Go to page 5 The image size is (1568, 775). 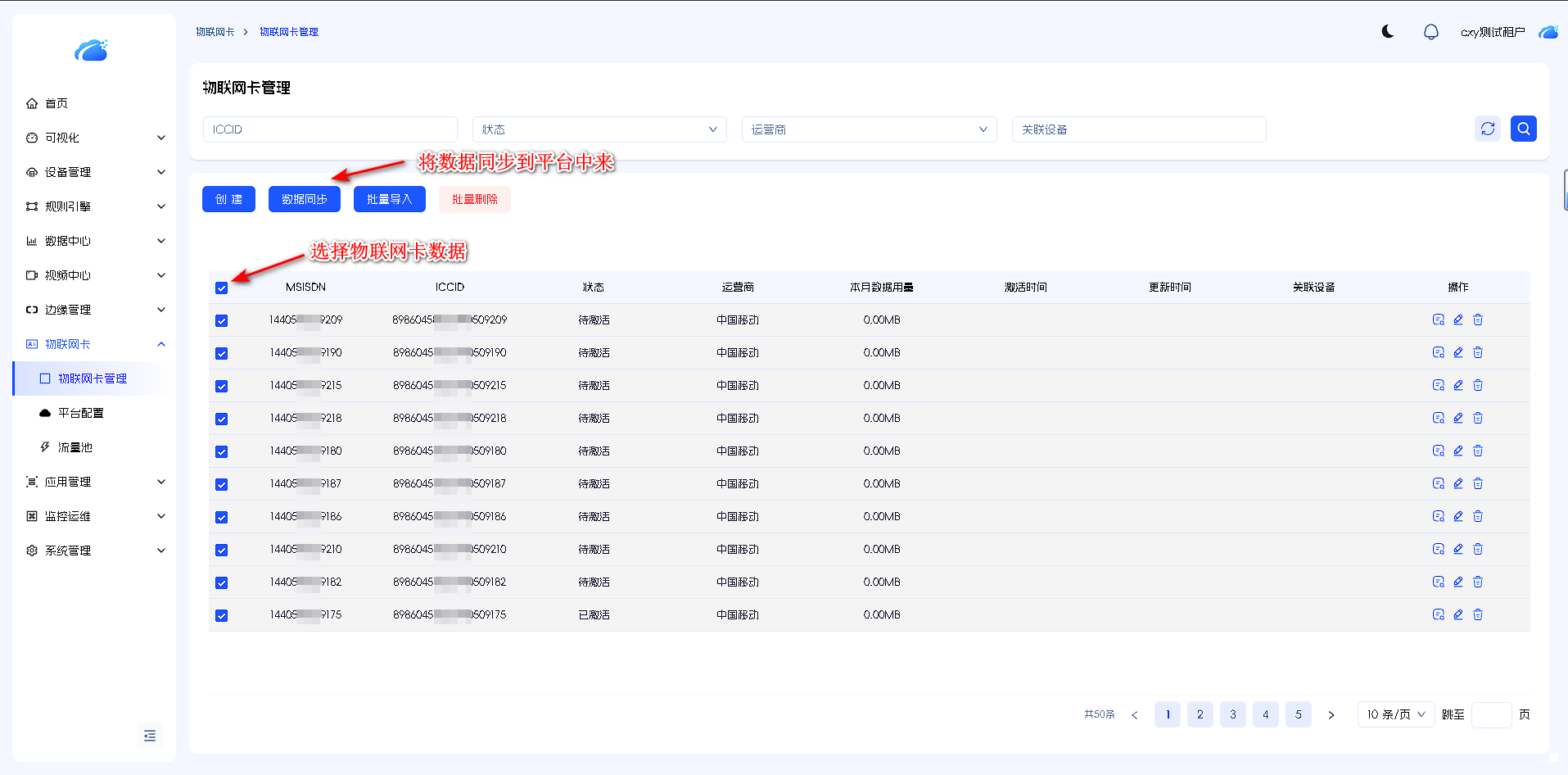pyautogui.click(x=1299, y=714)
